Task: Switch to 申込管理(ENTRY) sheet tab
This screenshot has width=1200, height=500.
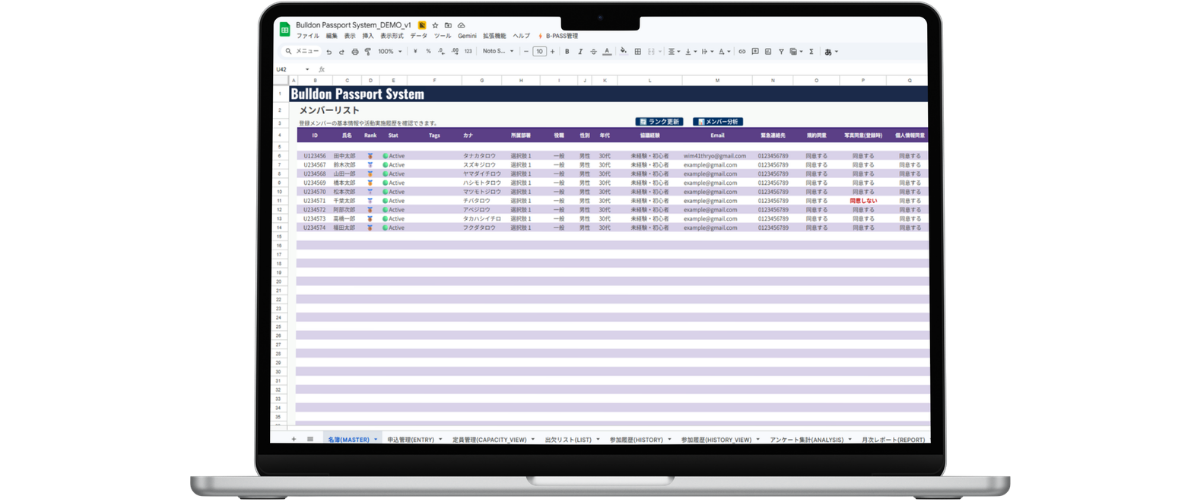Action: (x=410, y=439)
